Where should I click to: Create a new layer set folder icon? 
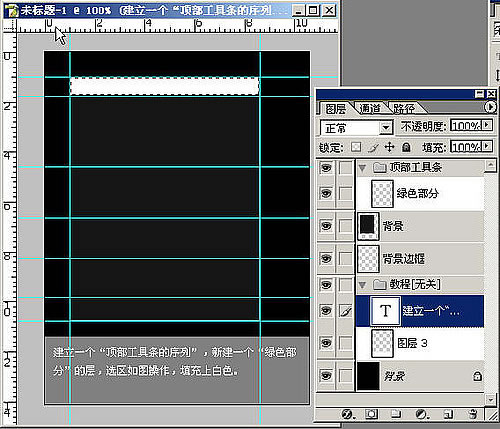coord(396,414)
